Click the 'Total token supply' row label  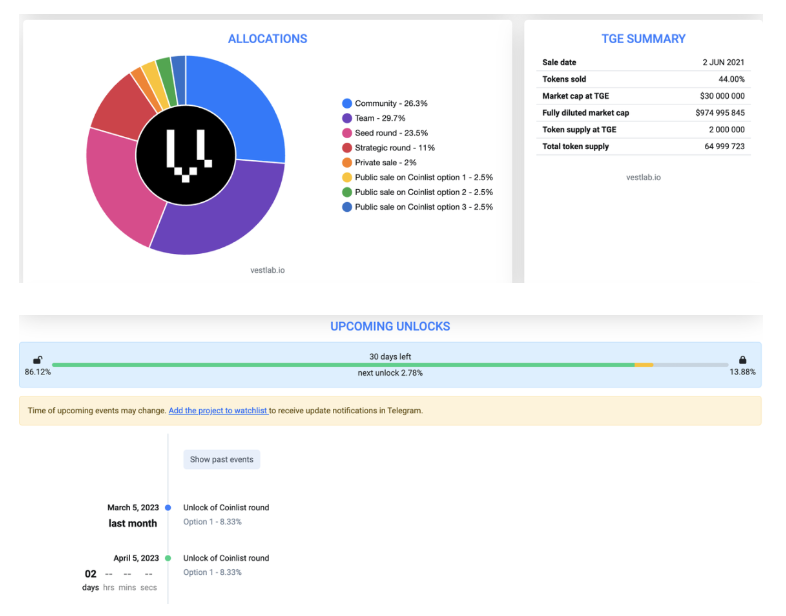pyautogui.click(x=575, y=146)
